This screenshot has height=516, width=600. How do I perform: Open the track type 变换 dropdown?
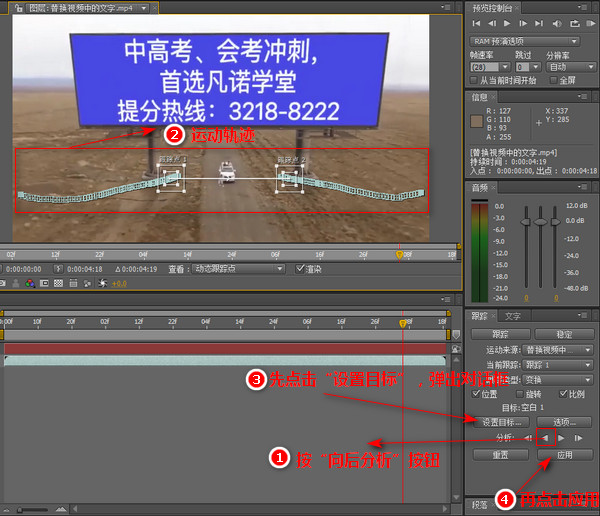pyautogui.click(x=558, y=380)
